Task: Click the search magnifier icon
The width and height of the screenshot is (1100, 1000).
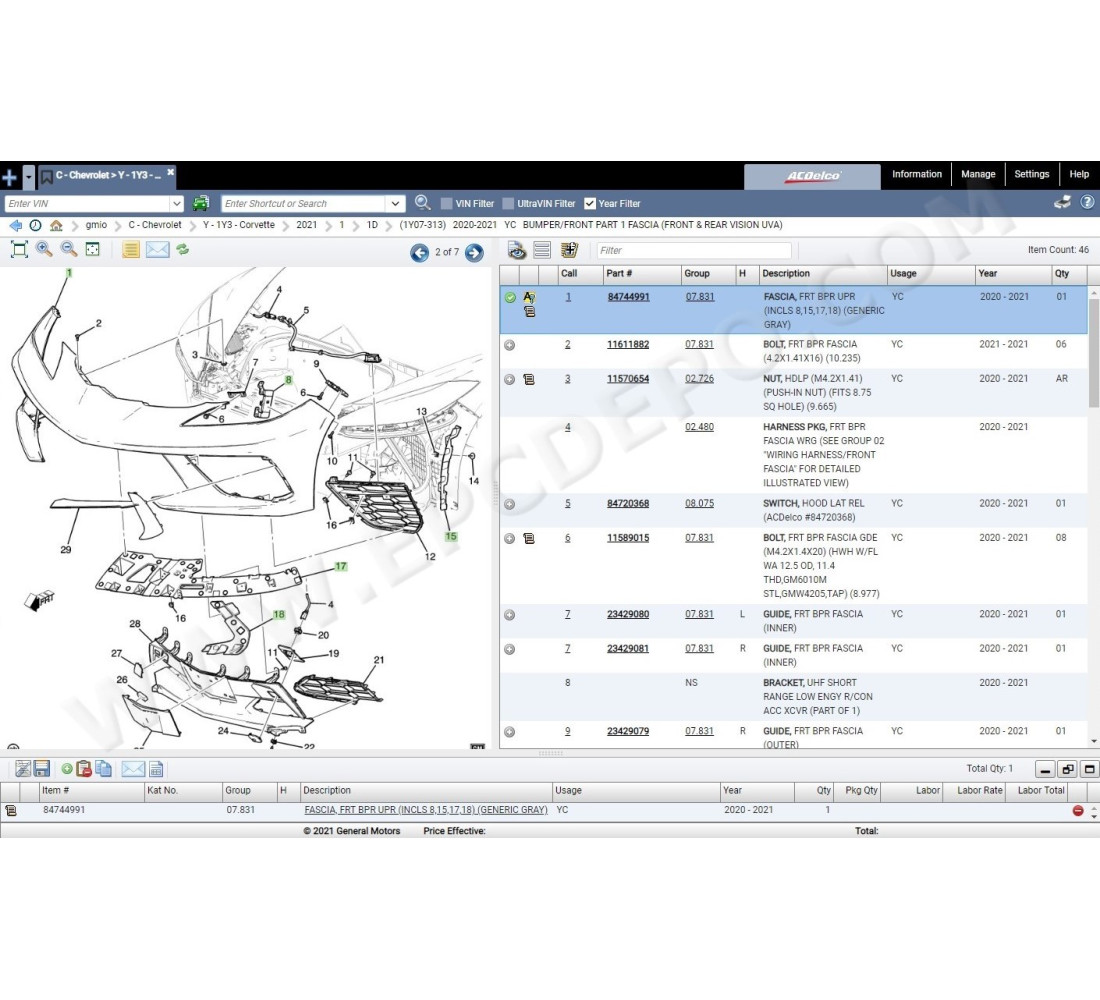Action: click(x=423, y=203)
